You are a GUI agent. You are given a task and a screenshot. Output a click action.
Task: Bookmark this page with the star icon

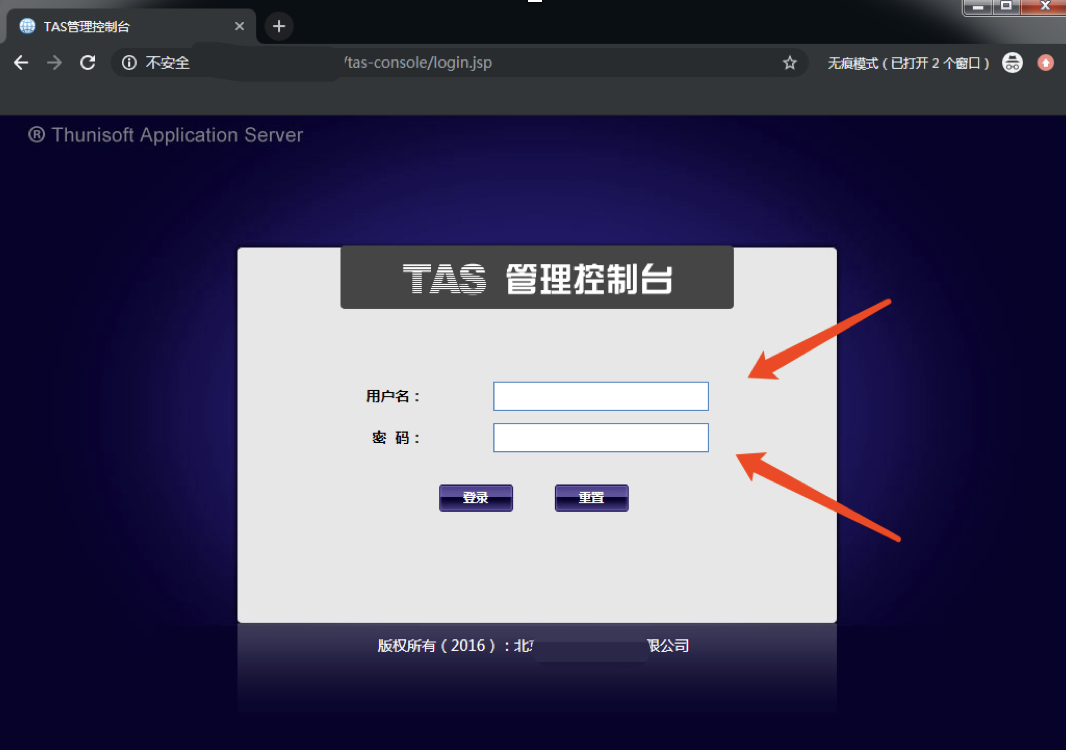coord(790,63)
